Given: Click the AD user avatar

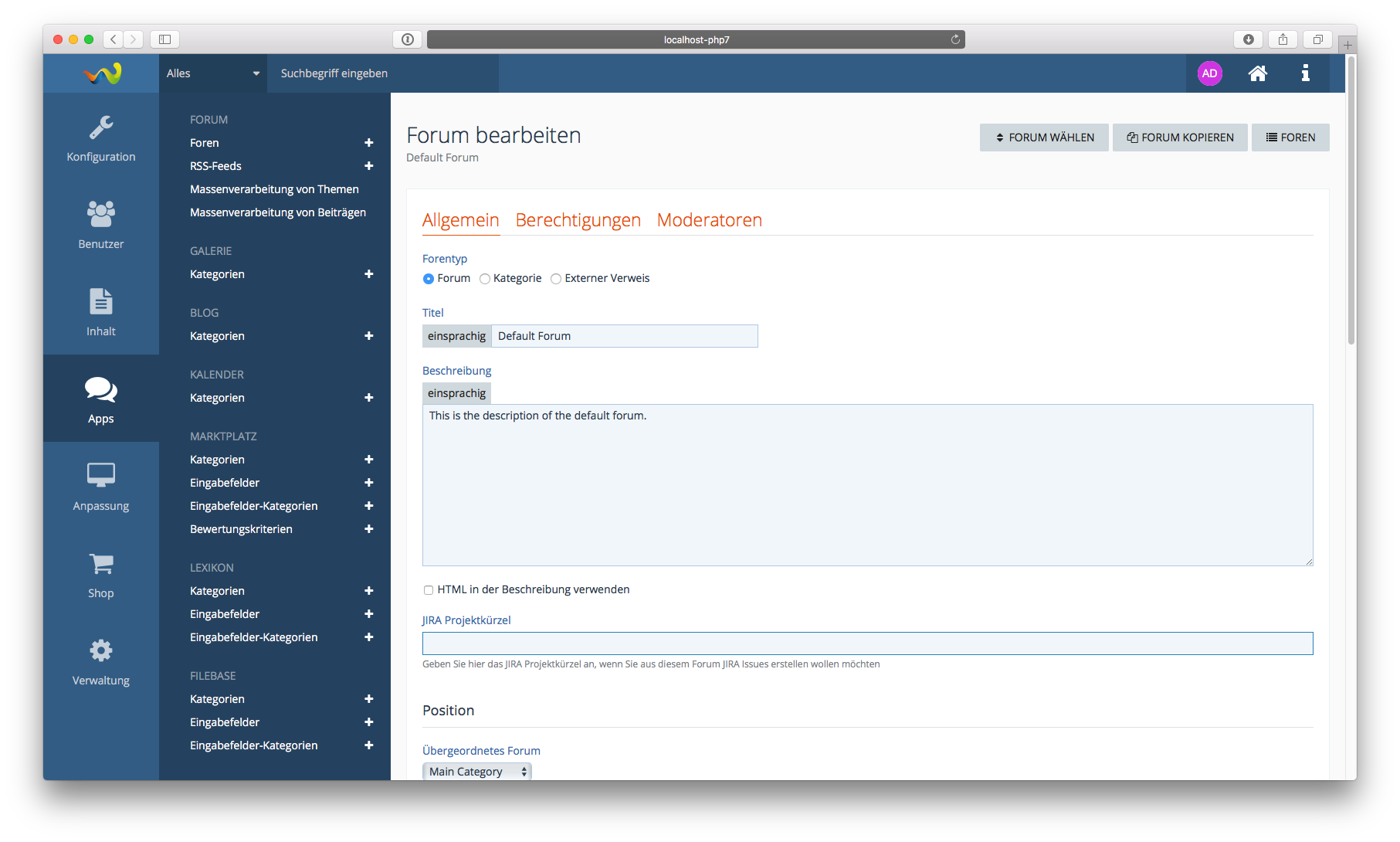Looking at the screenshot, I should pyautogui.click(x=1209, y=73).
